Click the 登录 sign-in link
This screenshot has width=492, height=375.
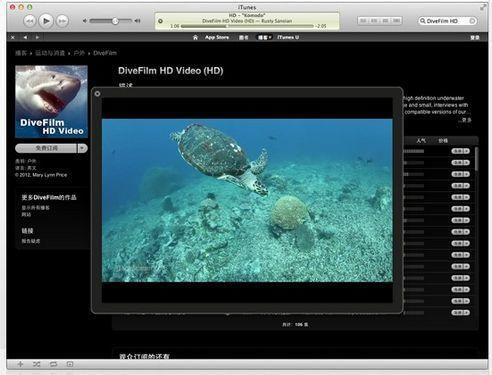tap(475, 37)
